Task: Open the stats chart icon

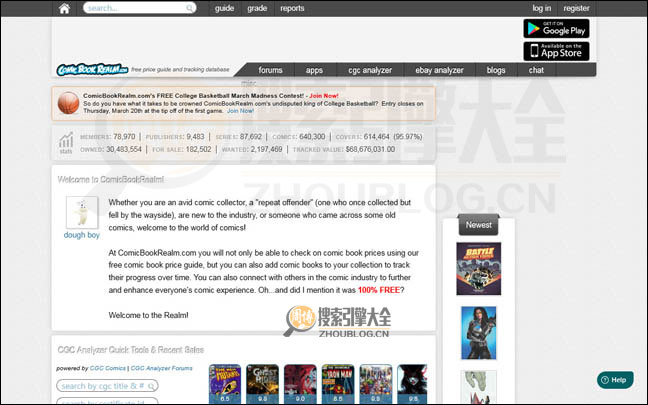Action: tap(66, 143)
